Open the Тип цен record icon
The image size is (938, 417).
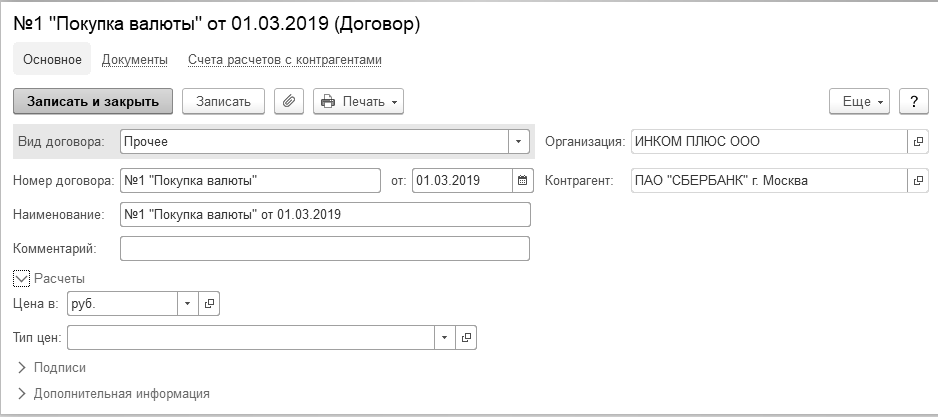coord(466,338)
